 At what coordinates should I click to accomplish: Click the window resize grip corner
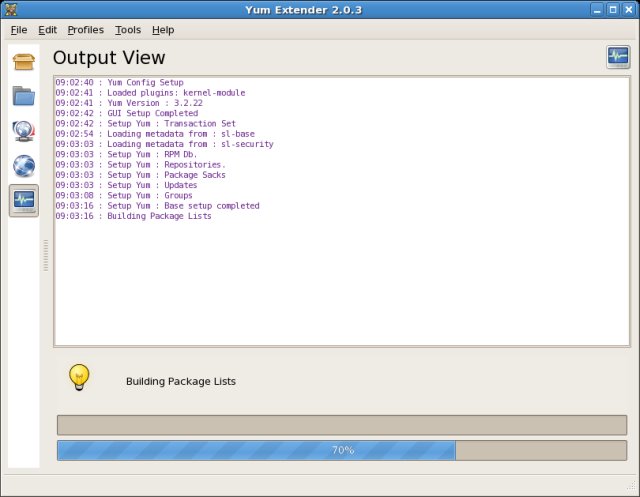632,488
